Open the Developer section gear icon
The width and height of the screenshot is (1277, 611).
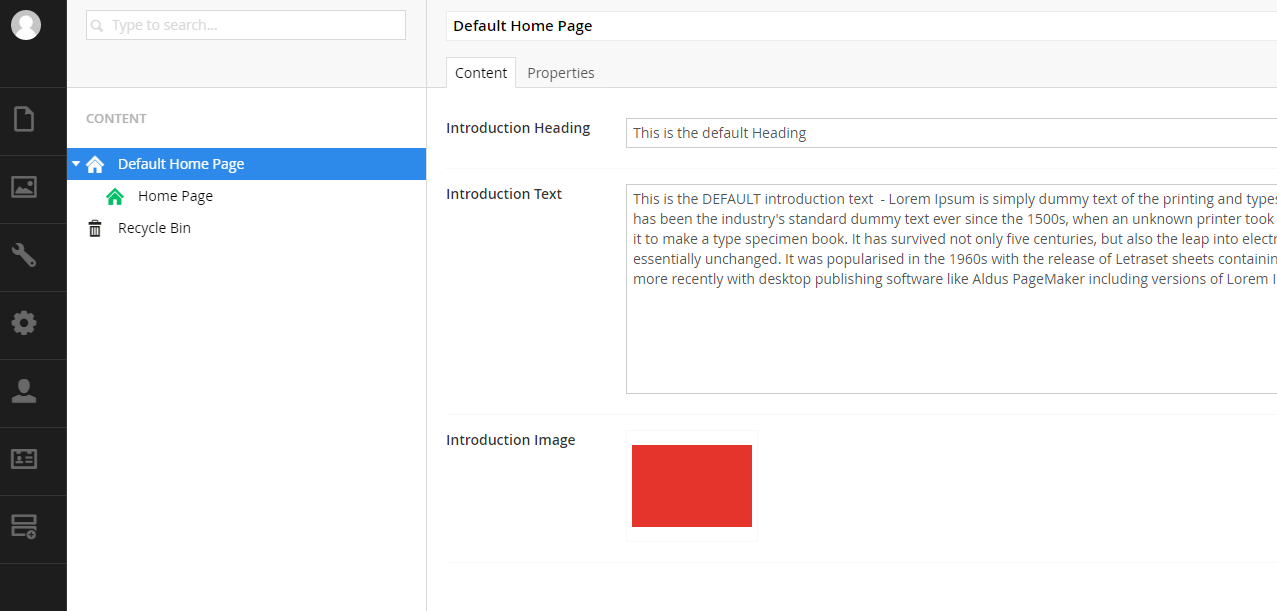pyautogui.click(x=24, y=323)
